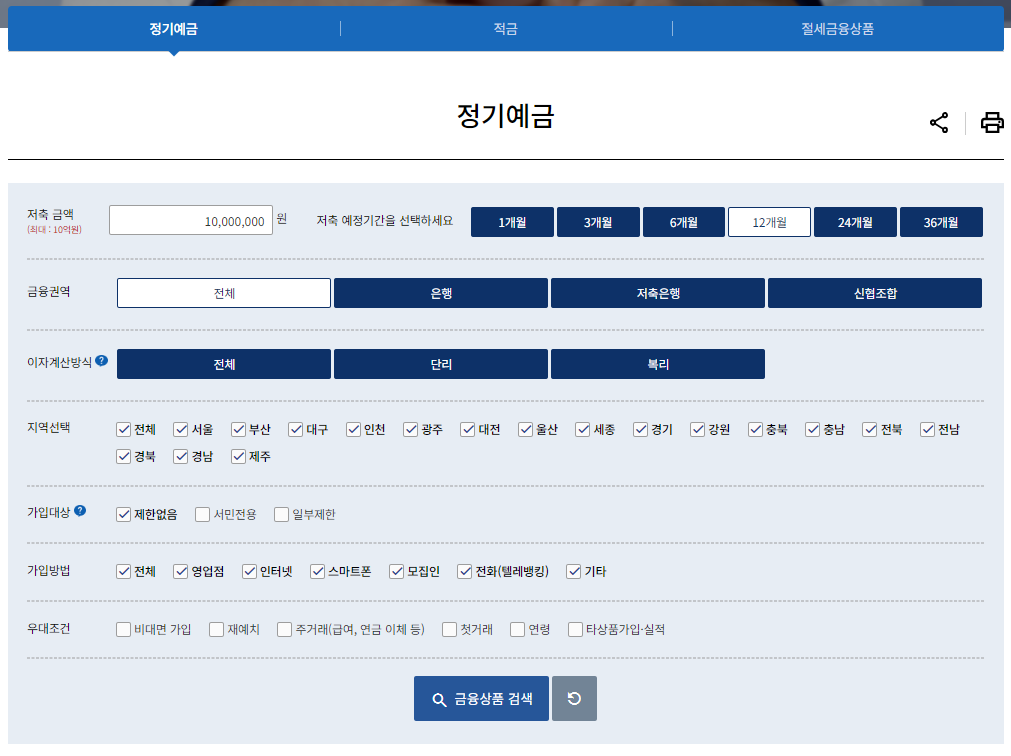This screenshot has height=756, width=1011.
Task: Switch to the 절세금융상품 tab
Action: (x=837, y=28)
